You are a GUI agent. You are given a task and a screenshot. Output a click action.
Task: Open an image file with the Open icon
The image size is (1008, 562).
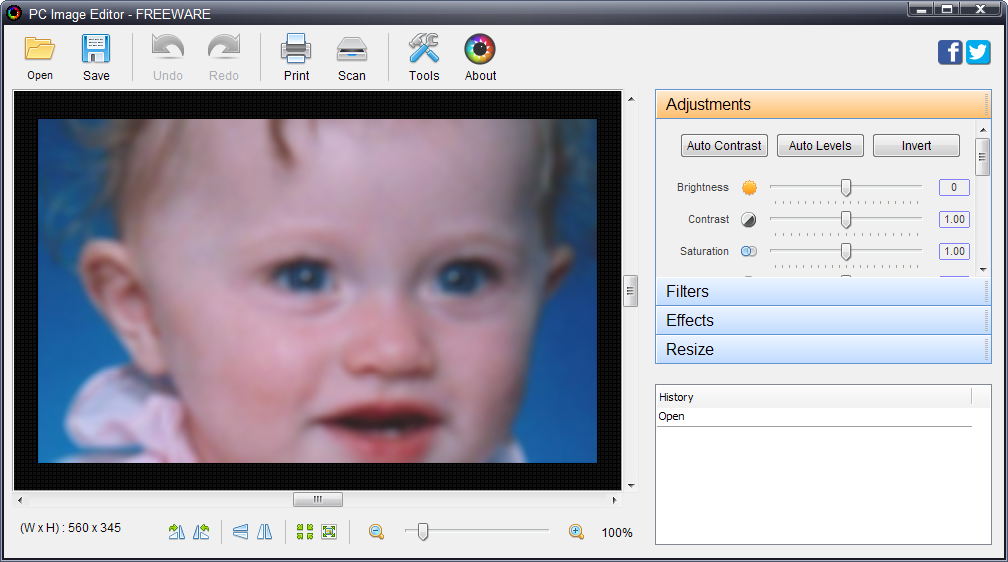coord(40,50)
